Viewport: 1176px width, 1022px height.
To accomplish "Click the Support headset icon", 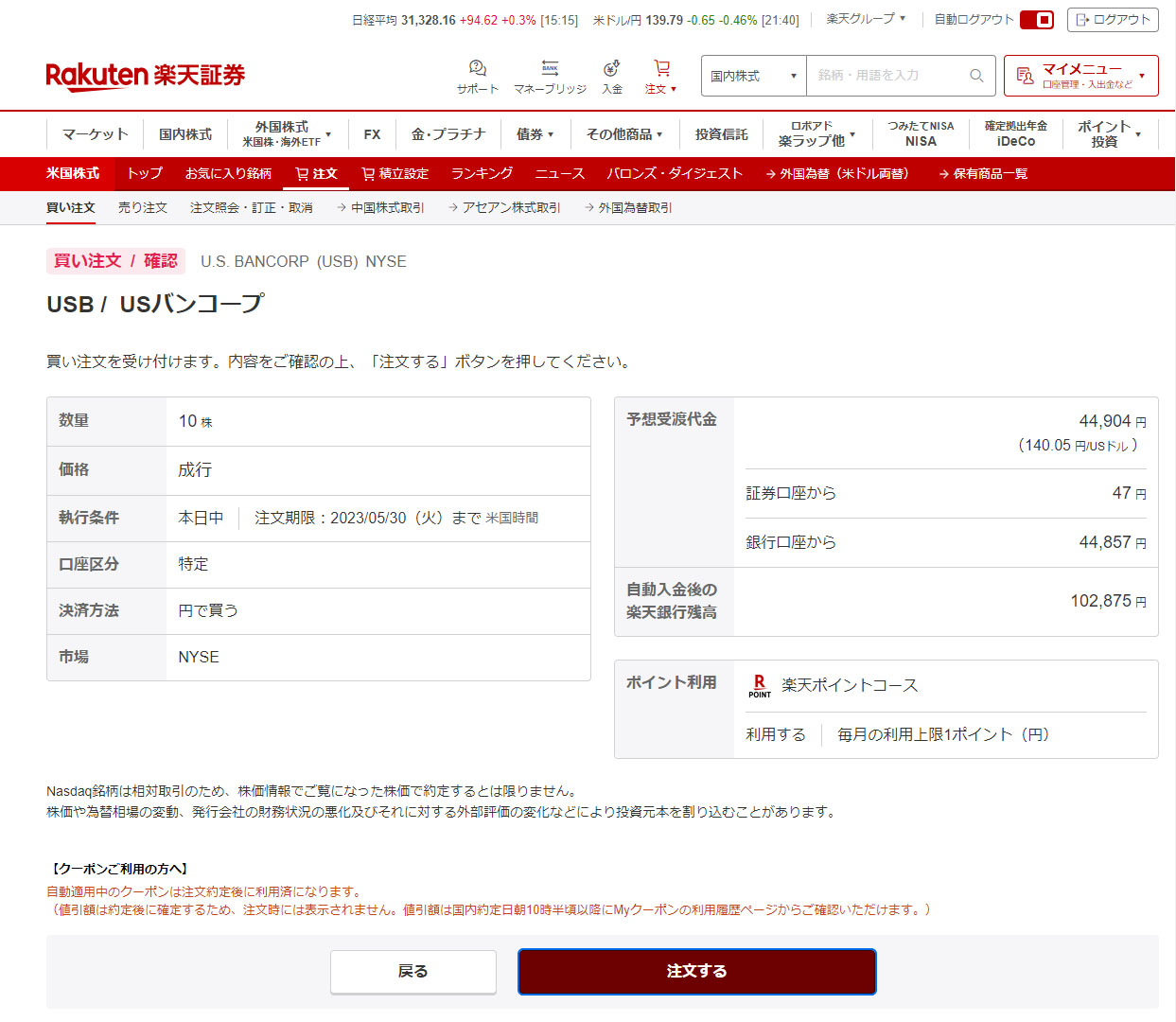I will coord(478,68).
